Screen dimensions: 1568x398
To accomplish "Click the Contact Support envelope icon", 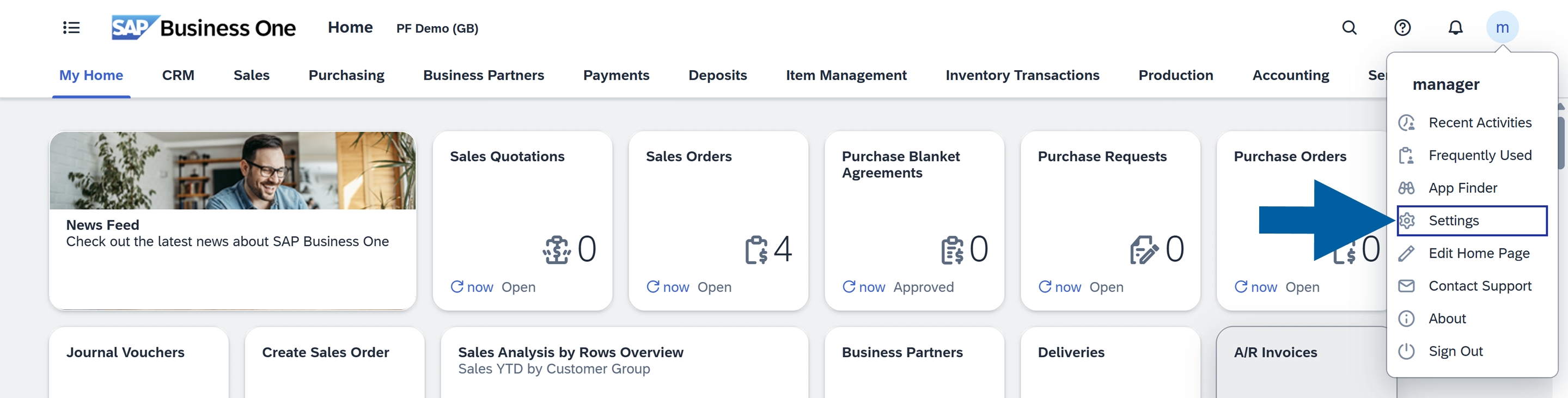I will click(x=1408, y=285).
